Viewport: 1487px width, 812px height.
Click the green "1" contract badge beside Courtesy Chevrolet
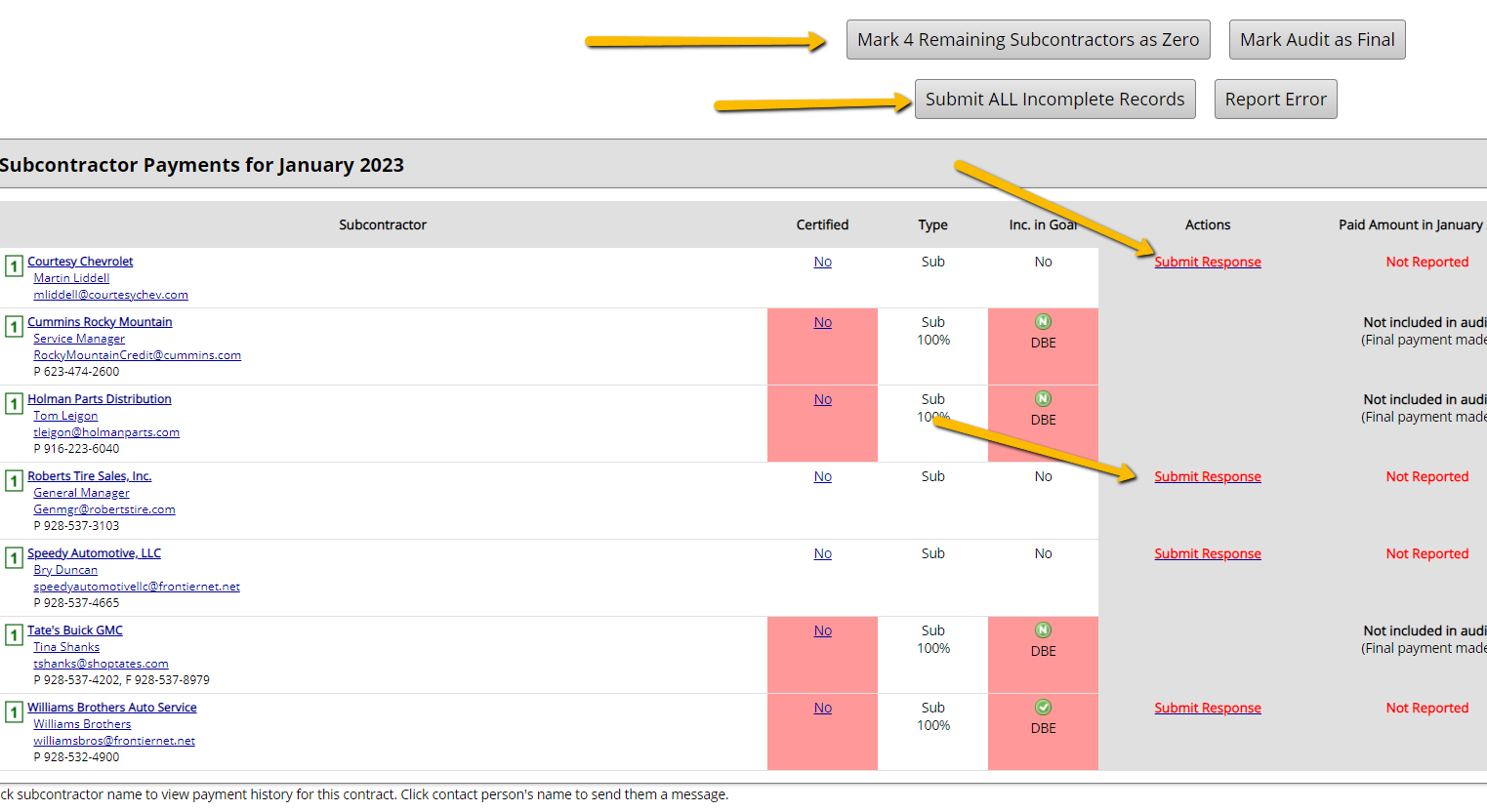13,264
